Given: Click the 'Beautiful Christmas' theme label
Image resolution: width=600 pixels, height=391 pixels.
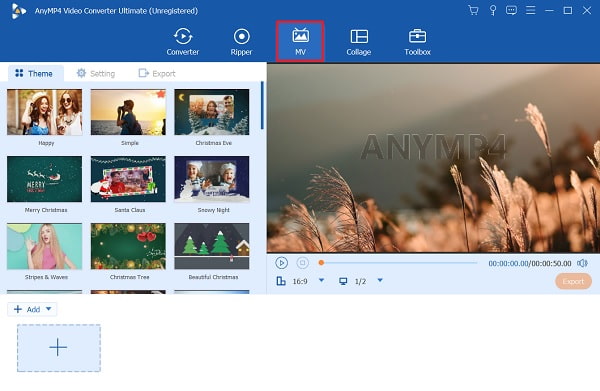Looking at the screenshot, I should pyautogui.click(x=213, y=277).
